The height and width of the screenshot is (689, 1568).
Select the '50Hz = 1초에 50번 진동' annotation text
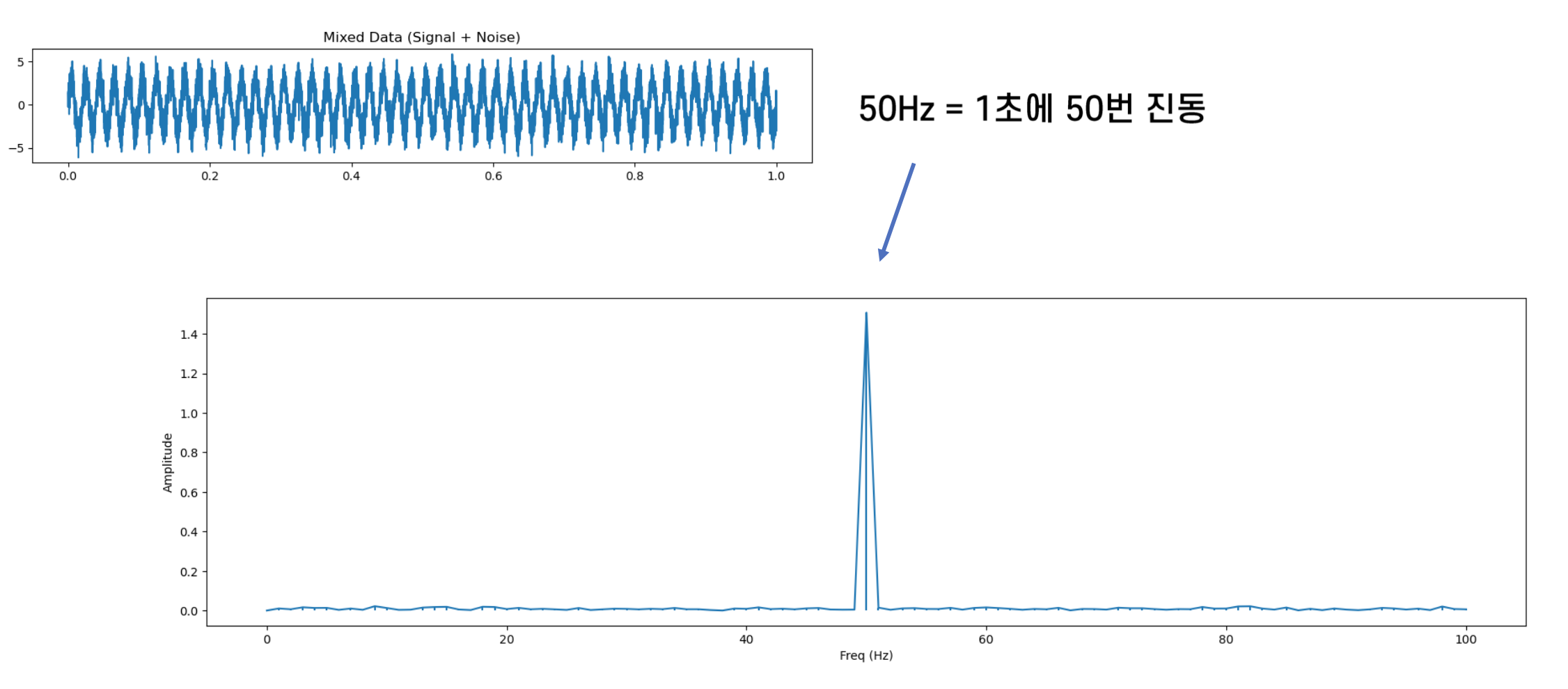point(1032,109)
